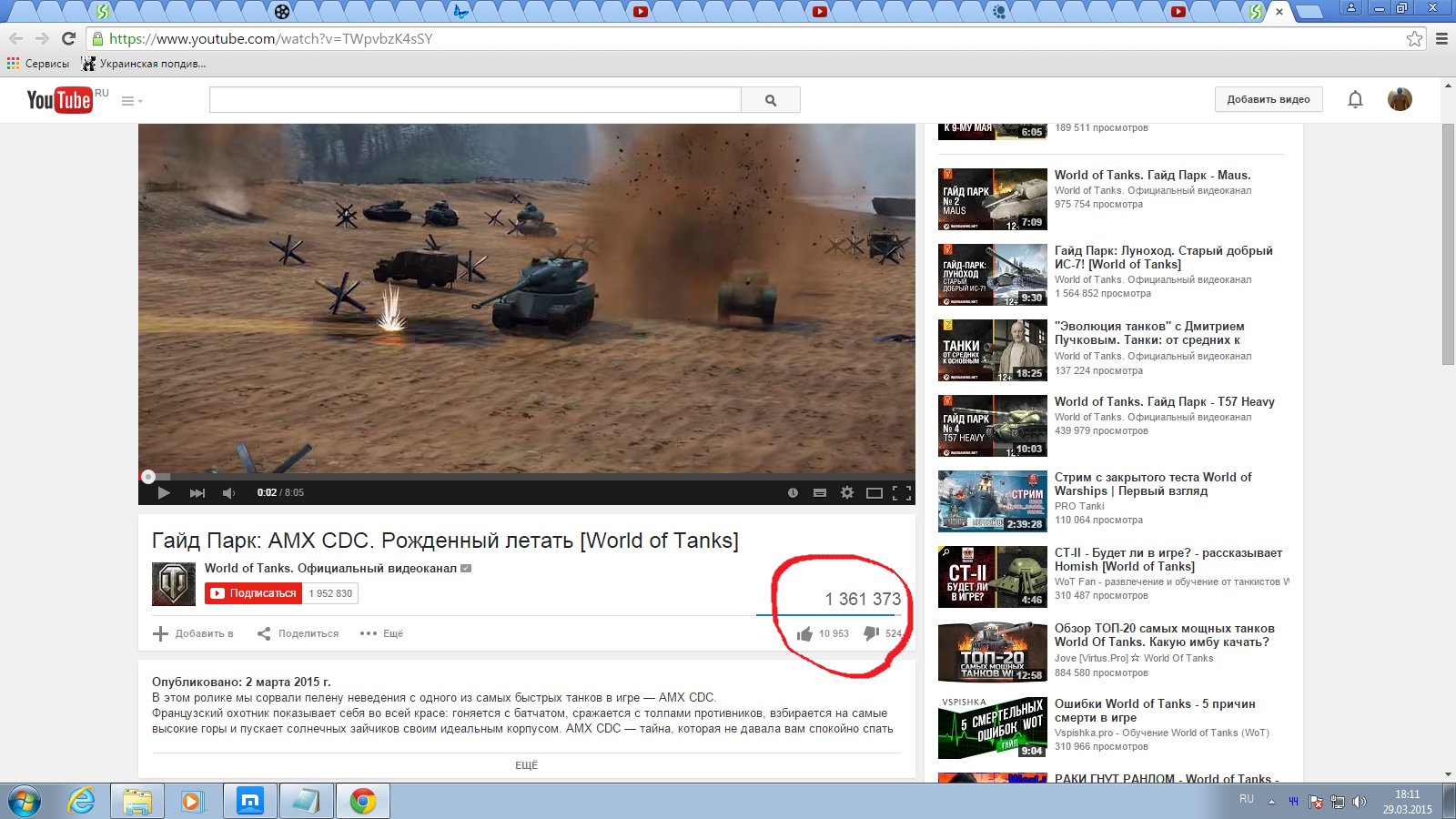This screenshot has height=819, width=1456.
Task: Click PRO Tanki channel name
Action: pyautogui.click(x=1079, y=506)
